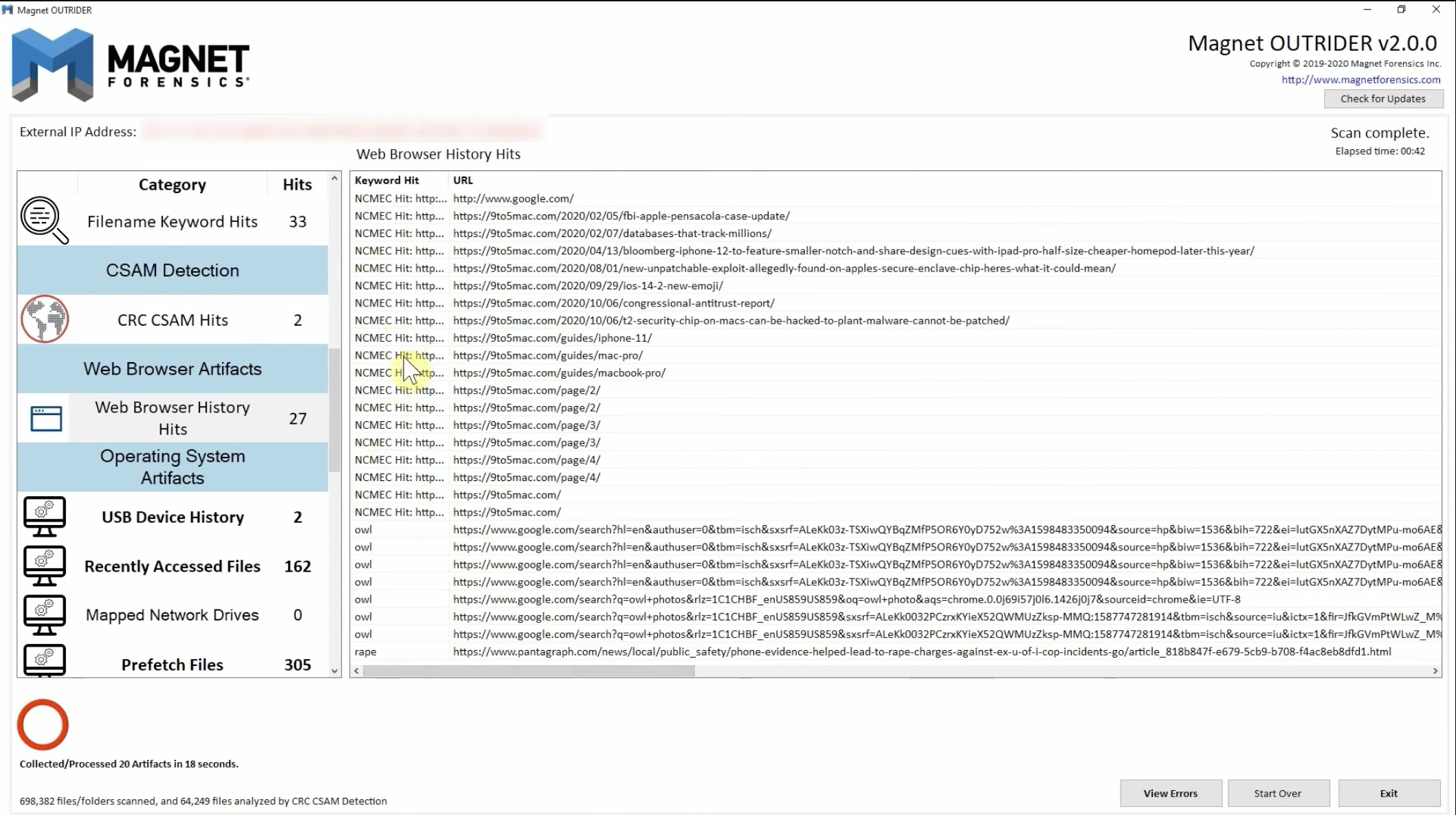Click the Prefetch Files monitor icon
The height and width of the screenshot is (815, 1456).
[x=45, y=660]
